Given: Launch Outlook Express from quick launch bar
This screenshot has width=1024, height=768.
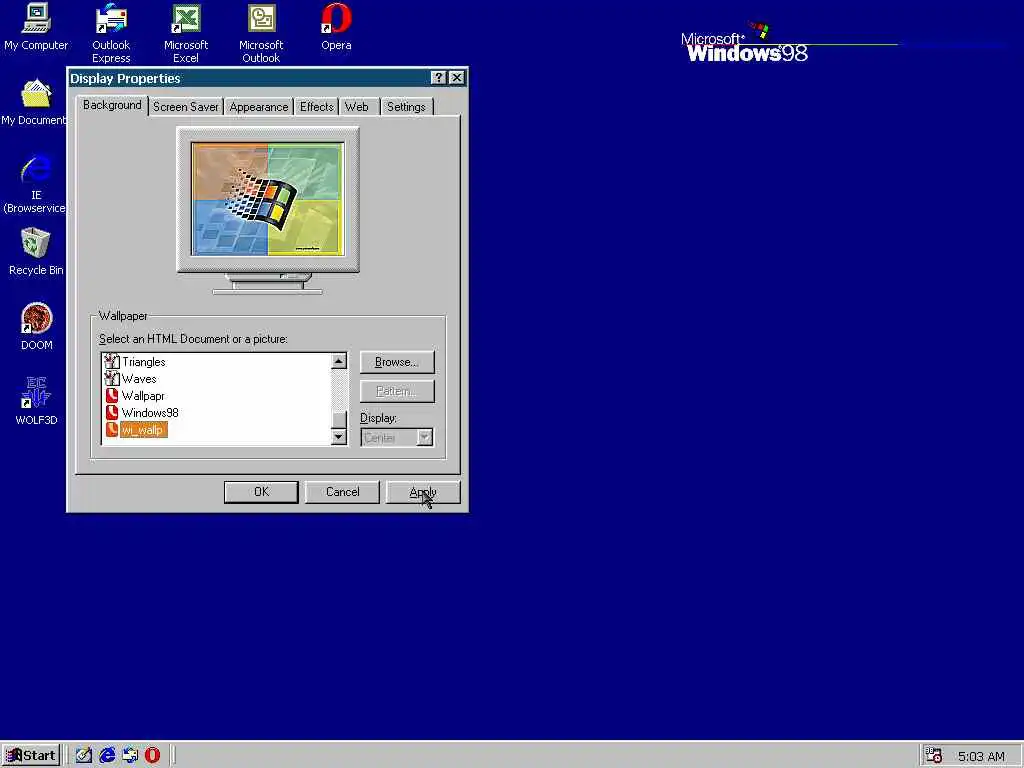Looking at the screenshot, I should pos(130,755).
